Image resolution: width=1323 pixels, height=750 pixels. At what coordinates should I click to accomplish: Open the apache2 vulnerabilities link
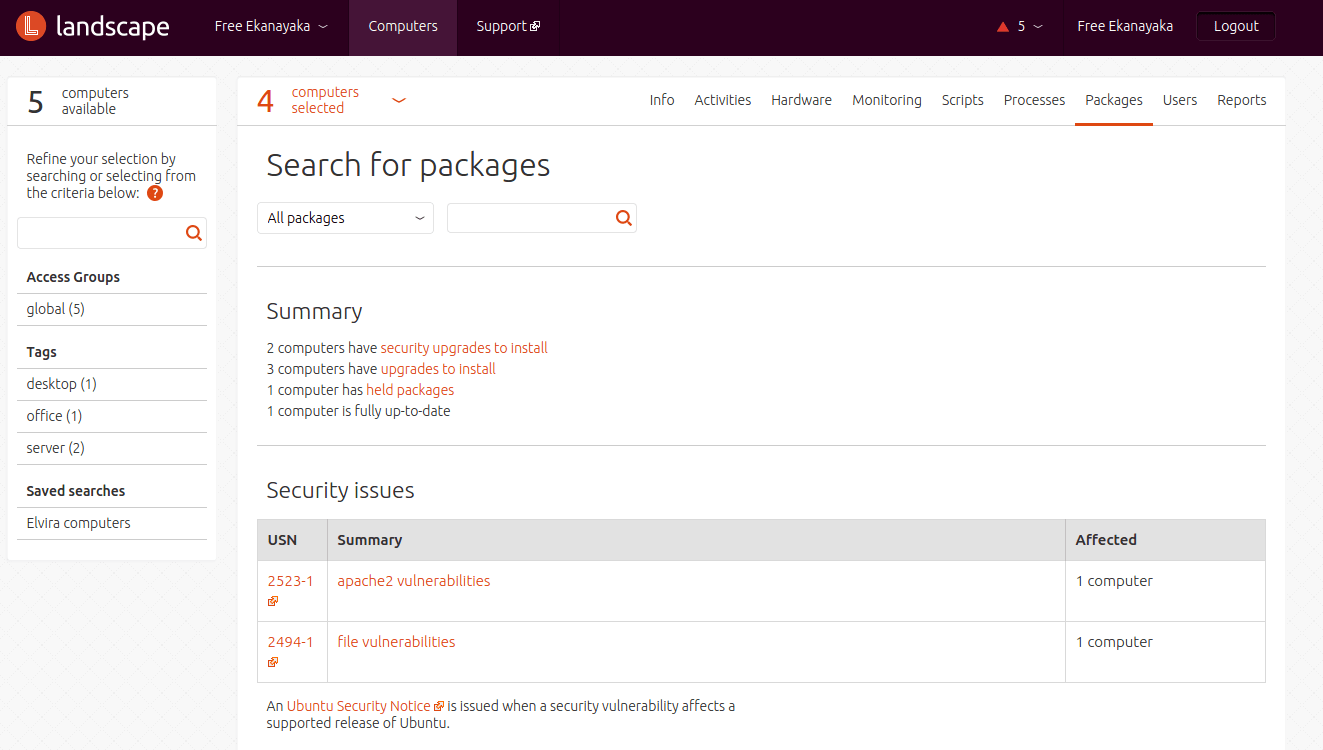tap(414, 581)
